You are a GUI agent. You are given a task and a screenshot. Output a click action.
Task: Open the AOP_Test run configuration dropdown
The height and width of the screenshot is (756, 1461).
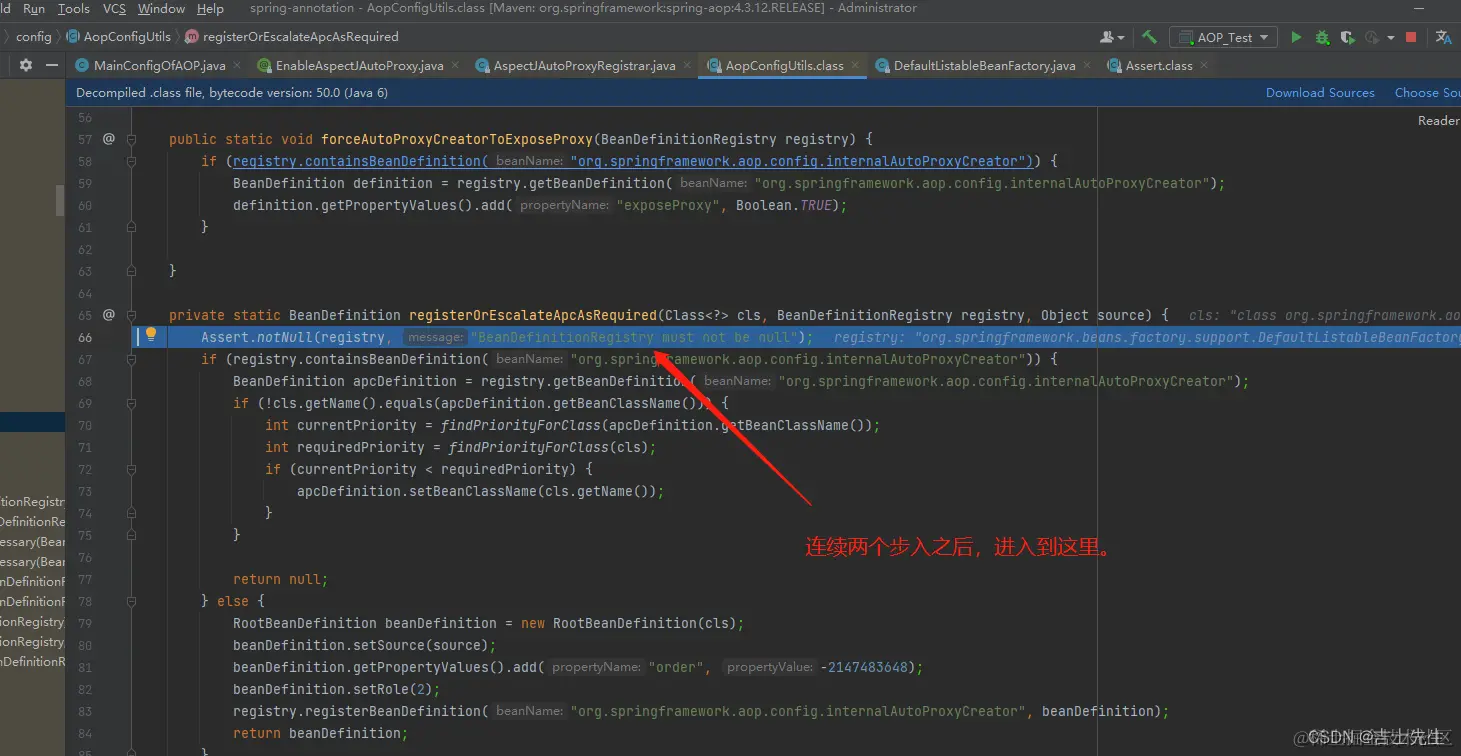click(x=1224, y=37)
